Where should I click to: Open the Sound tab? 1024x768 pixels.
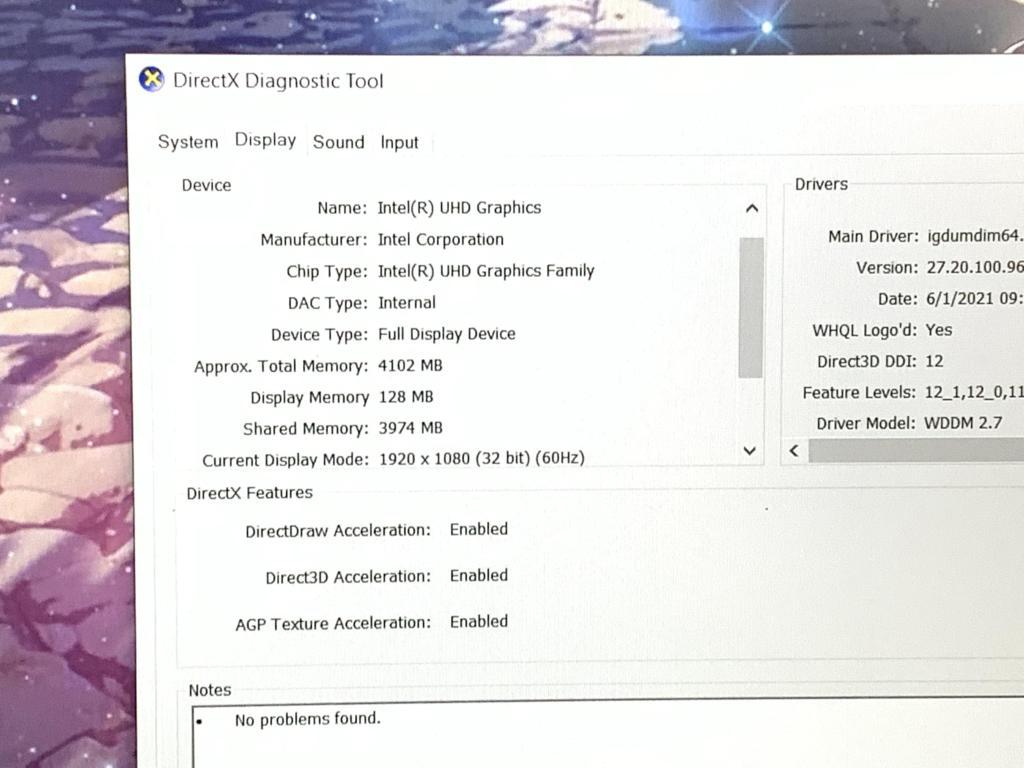[x=338, y=142]
